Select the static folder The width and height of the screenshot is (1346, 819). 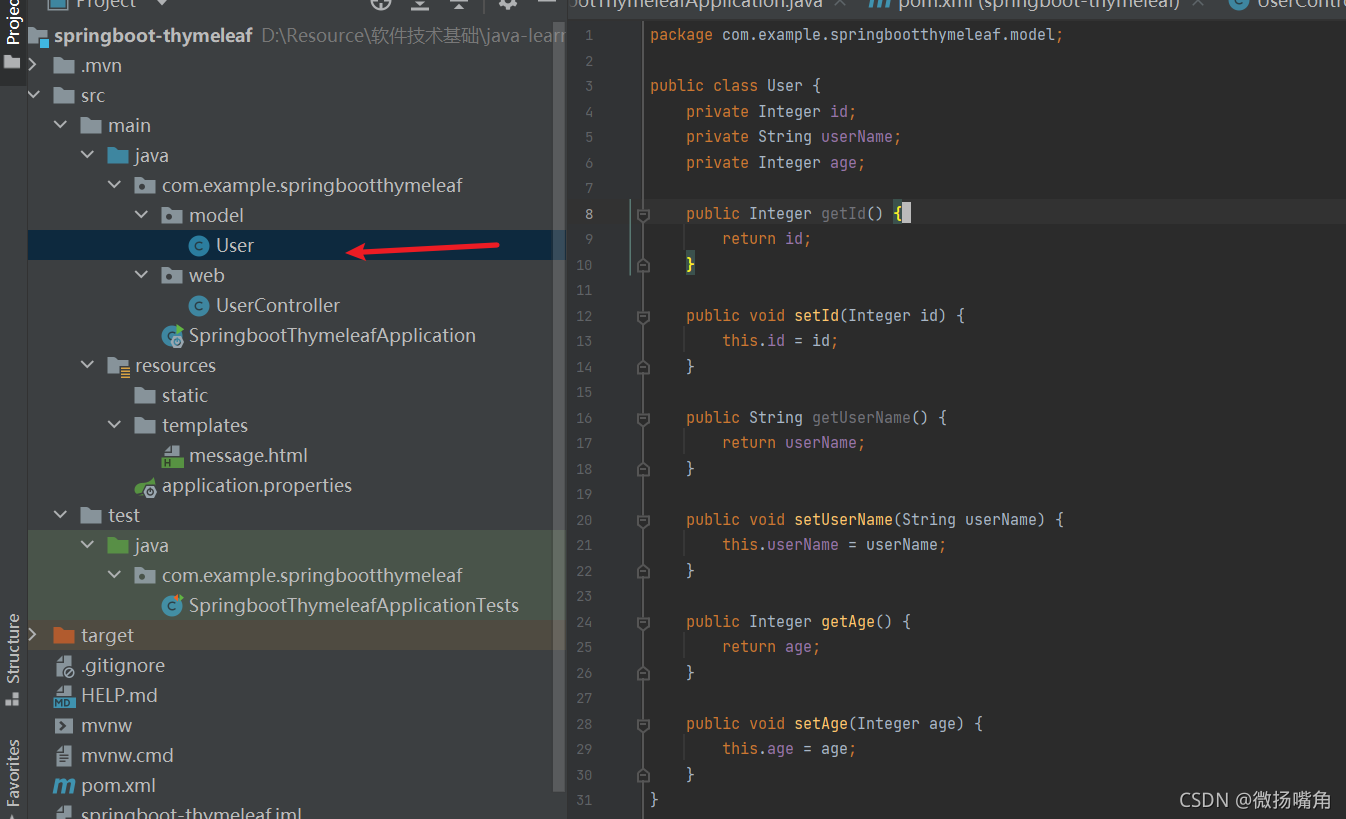185,396
